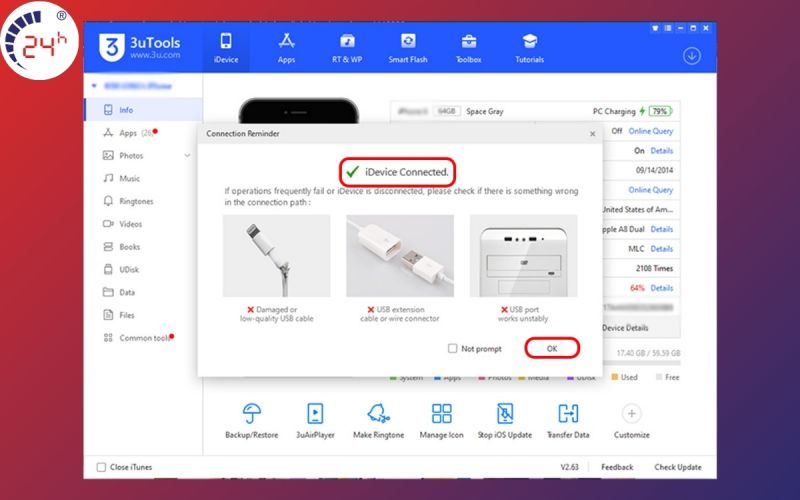The width and height of the screenshot is (800, 500).
Task: Expand the Photos chevron in sidebar
Action: tap(187, 155)
